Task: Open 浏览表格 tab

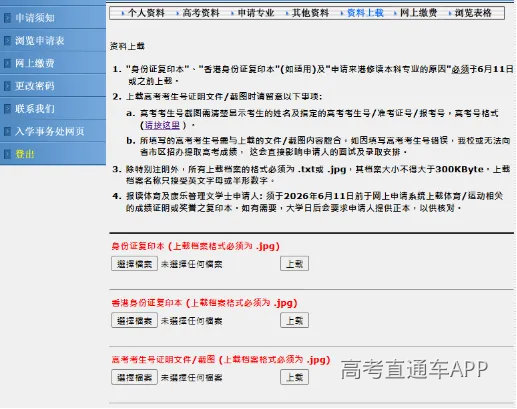Action: tap(473, 13)
